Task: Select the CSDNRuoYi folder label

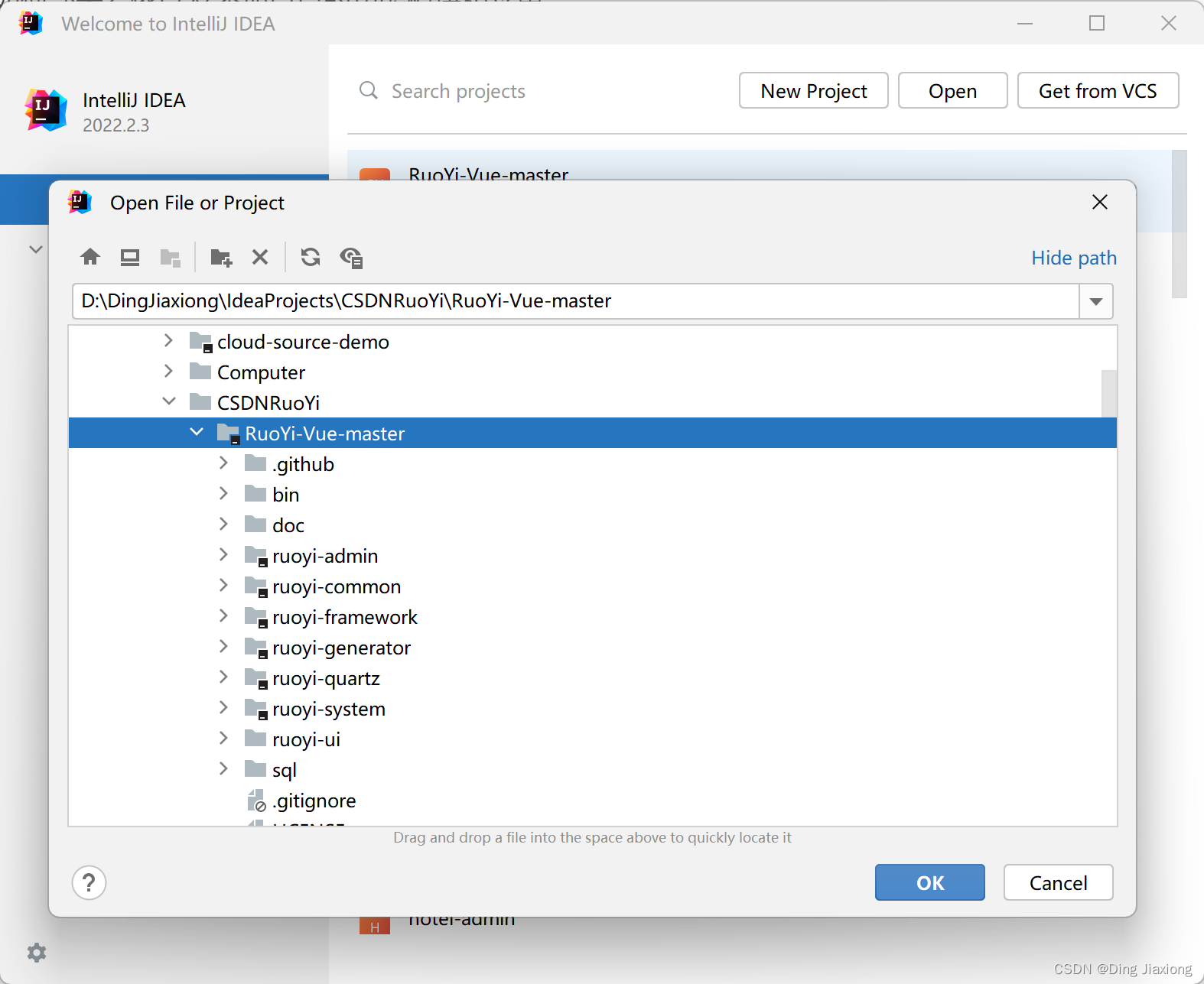Action: tap(268, 403)
